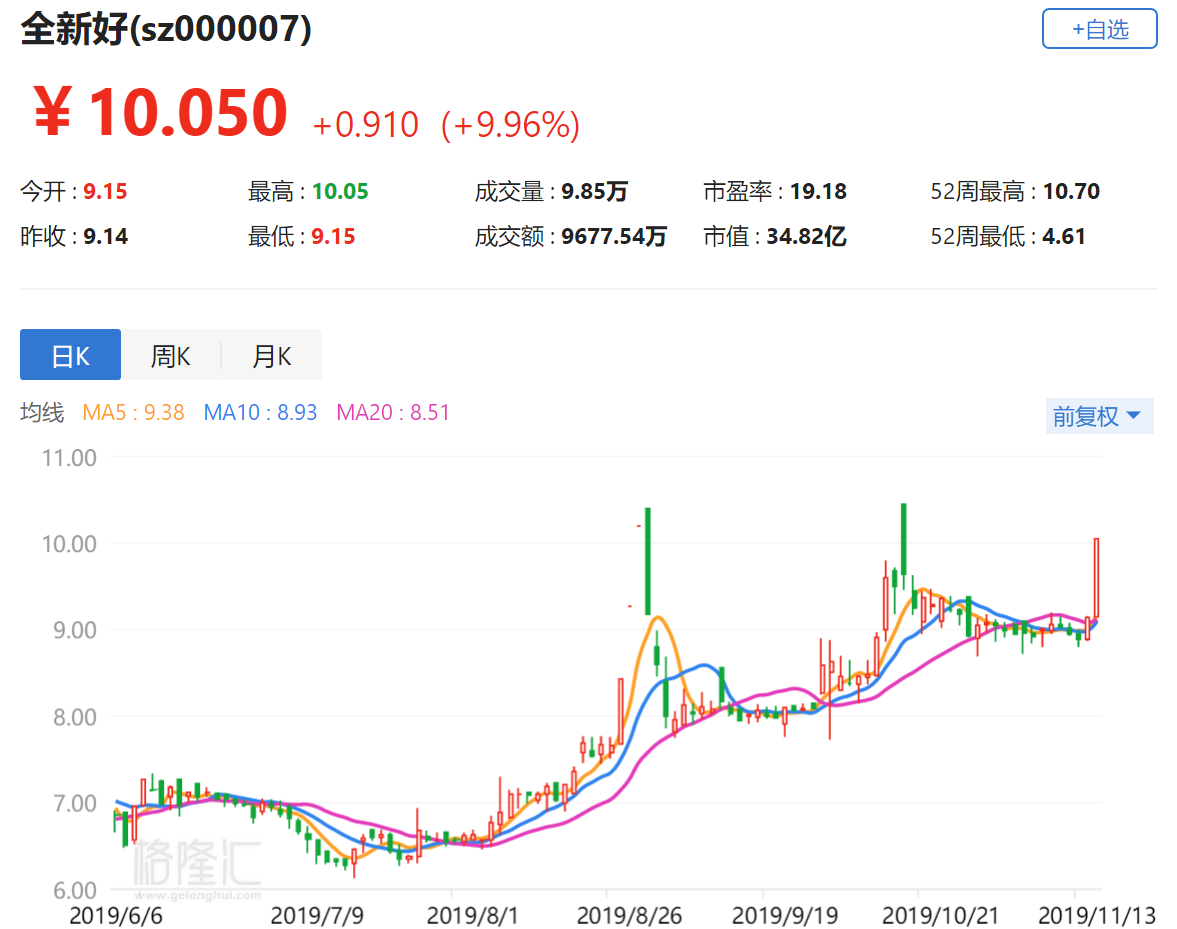Click the percent change (+9.96%)

pyautogui.click(x=510, y=125)
